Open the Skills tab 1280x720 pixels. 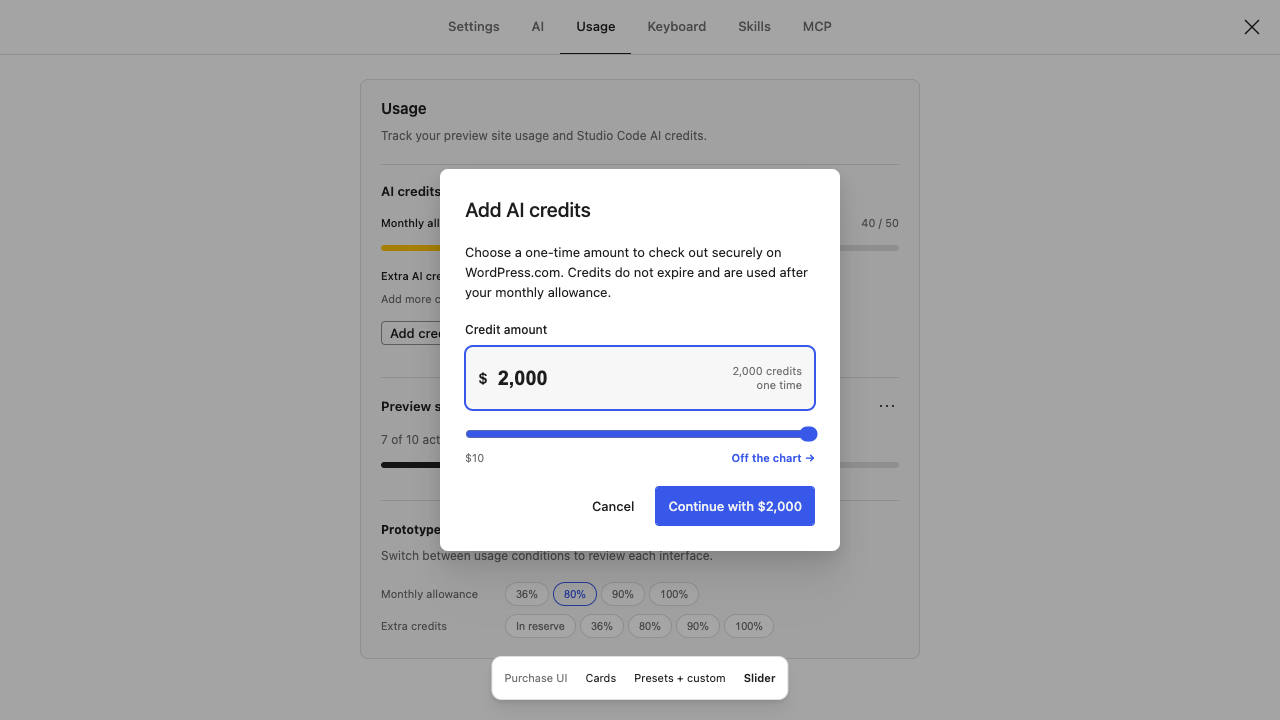[754, 27]
